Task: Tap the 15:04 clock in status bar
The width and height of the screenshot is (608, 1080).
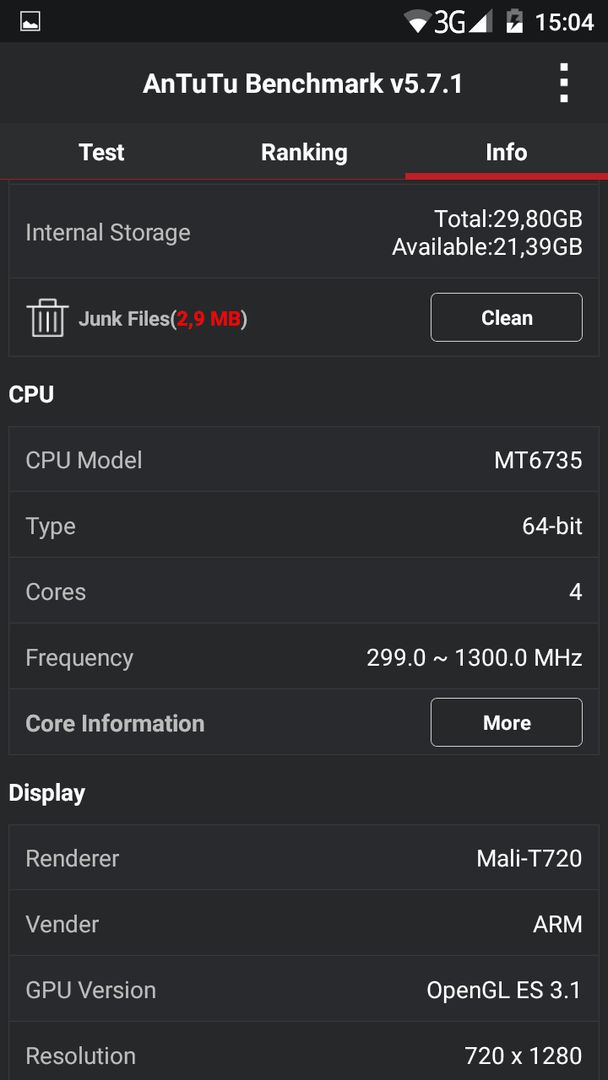Action: click(x=564, y=22)
